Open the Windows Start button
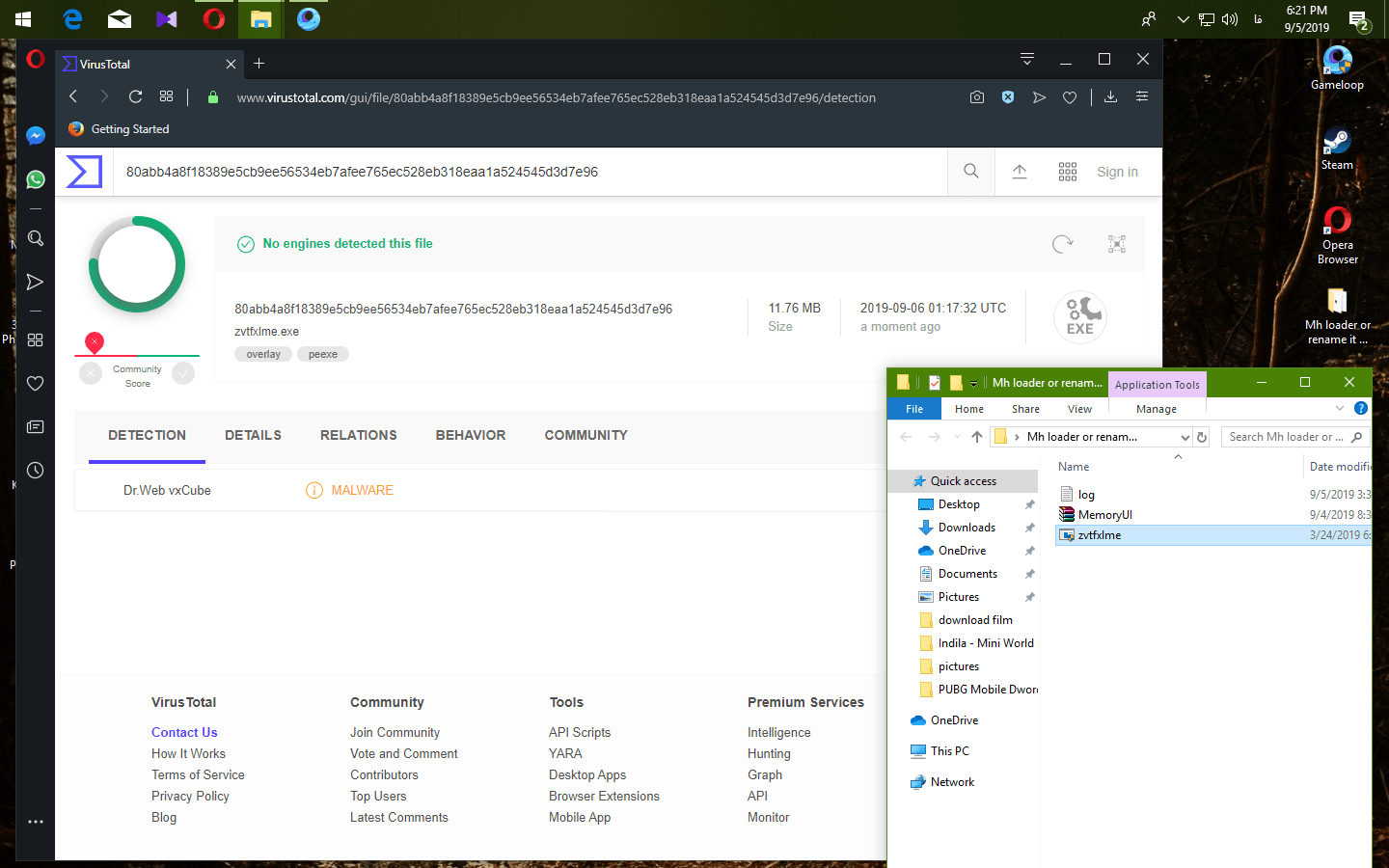This screenshot has height=868, width=1389. 23,19
